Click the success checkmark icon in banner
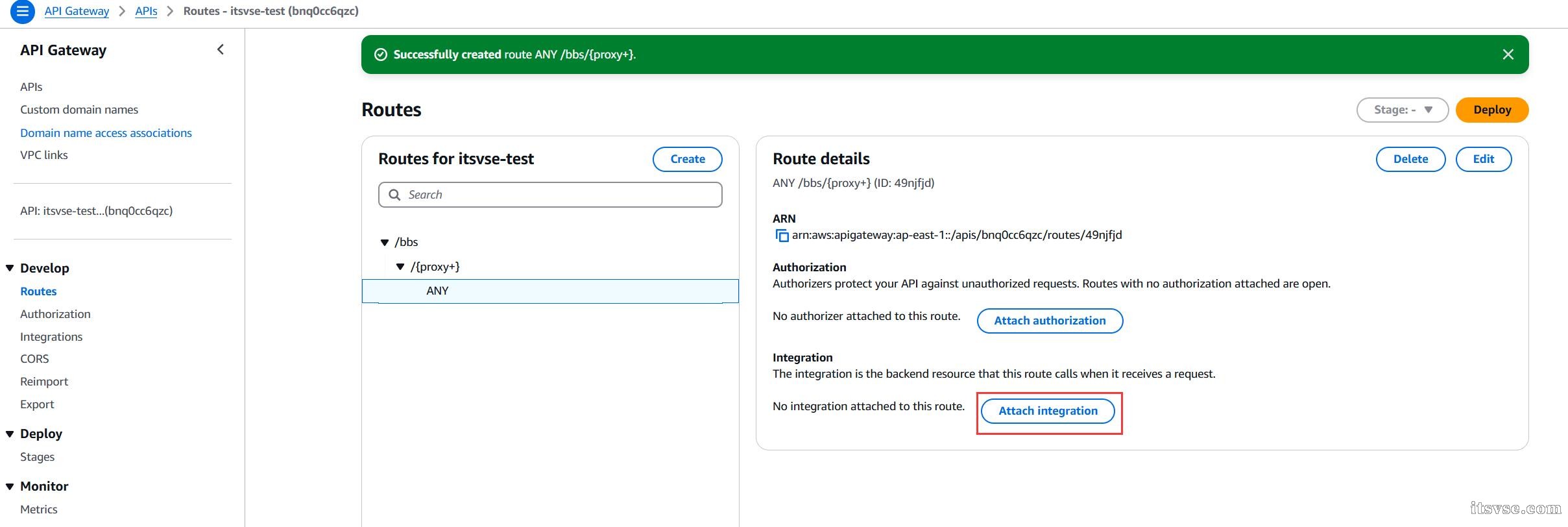1568x527 pixels. (381, 55)
